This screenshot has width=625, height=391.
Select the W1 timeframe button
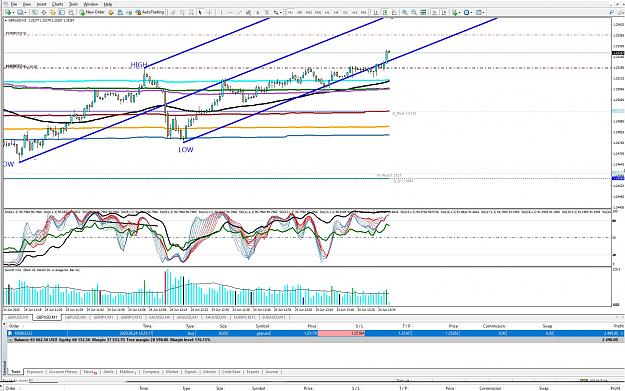(354, 12)
